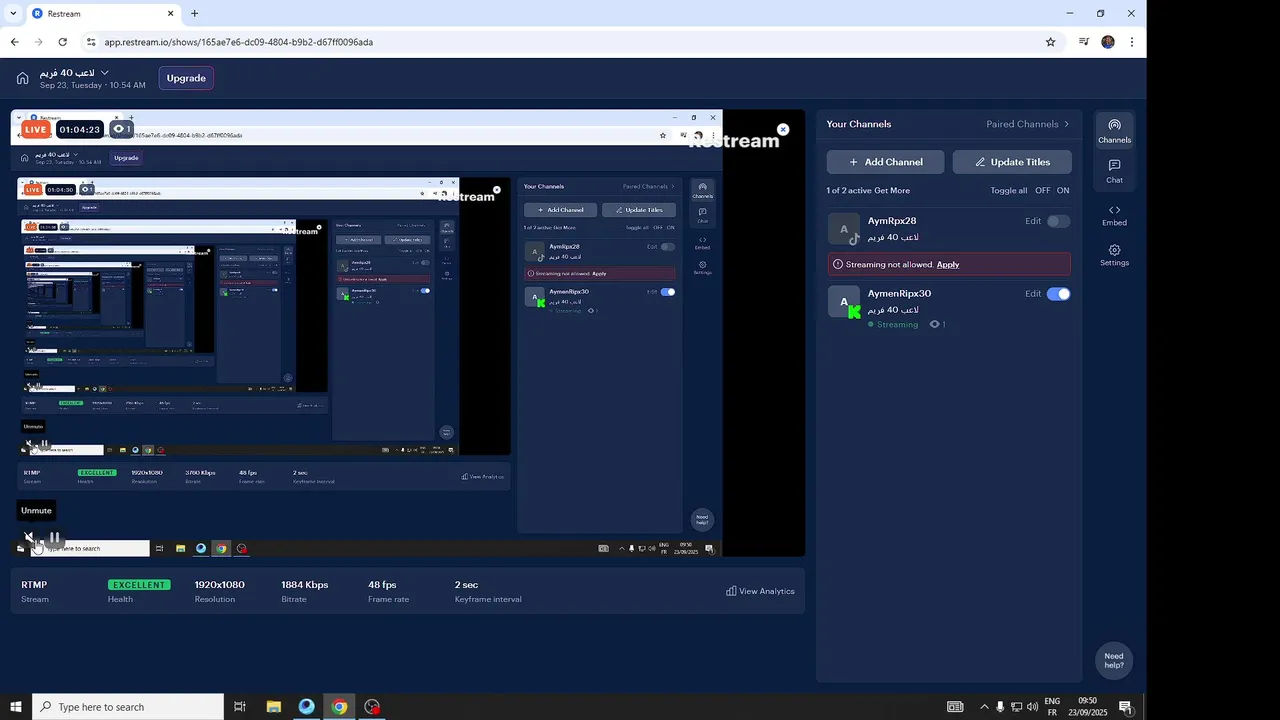View site information icon in address bar
This screenshot has height=720, width=1280.
click(x=91, y=42)
